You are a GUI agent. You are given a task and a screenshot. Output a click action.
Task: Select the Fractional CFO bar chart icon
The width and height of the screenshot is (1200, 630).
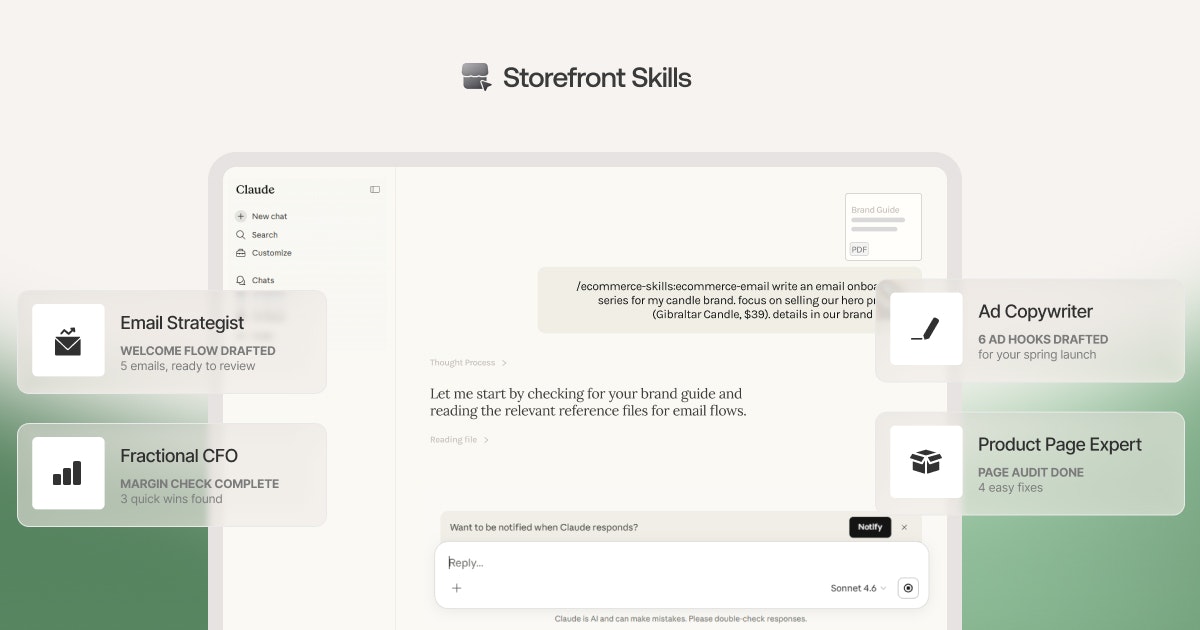point(68,473)
